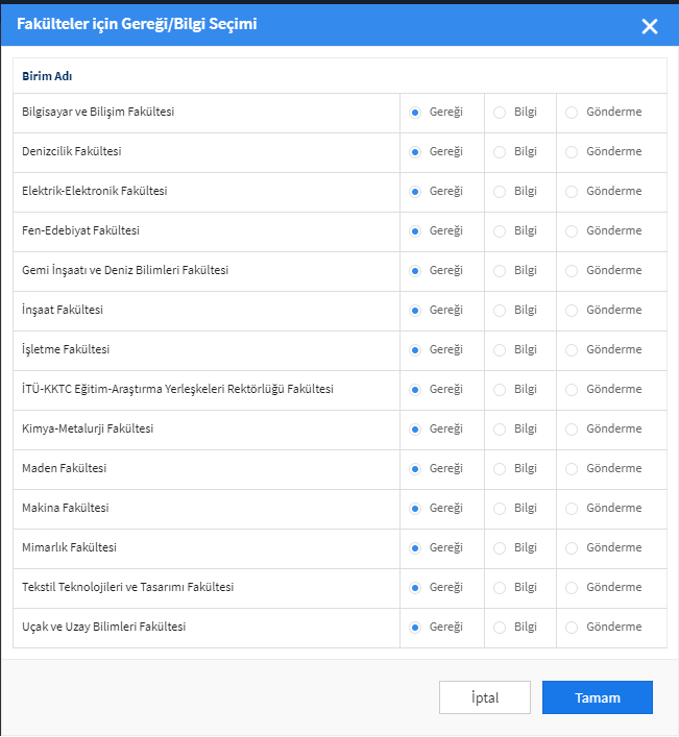Mark Fen-Edebiyat Fakültesi as Gereği
The height and width of the screenshot is (737, 679).
tap(415, 231)
